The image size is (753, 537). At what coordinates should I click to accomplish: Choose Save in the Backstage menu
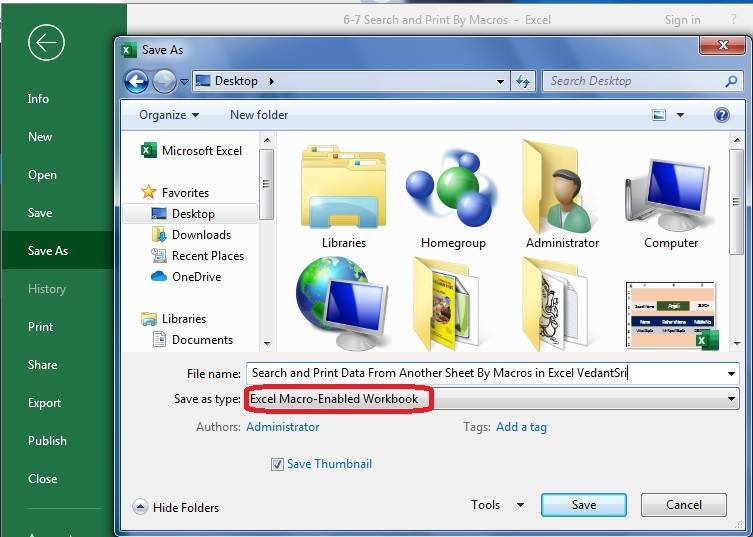click(40, 213)
